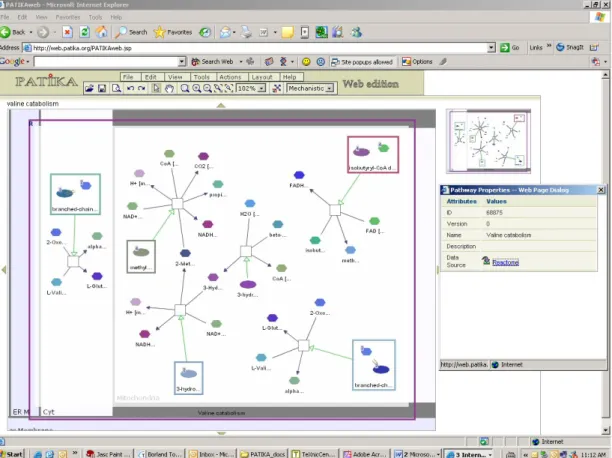
Task: Click the browser Stop icon
Action: click(x=68, y=32)
